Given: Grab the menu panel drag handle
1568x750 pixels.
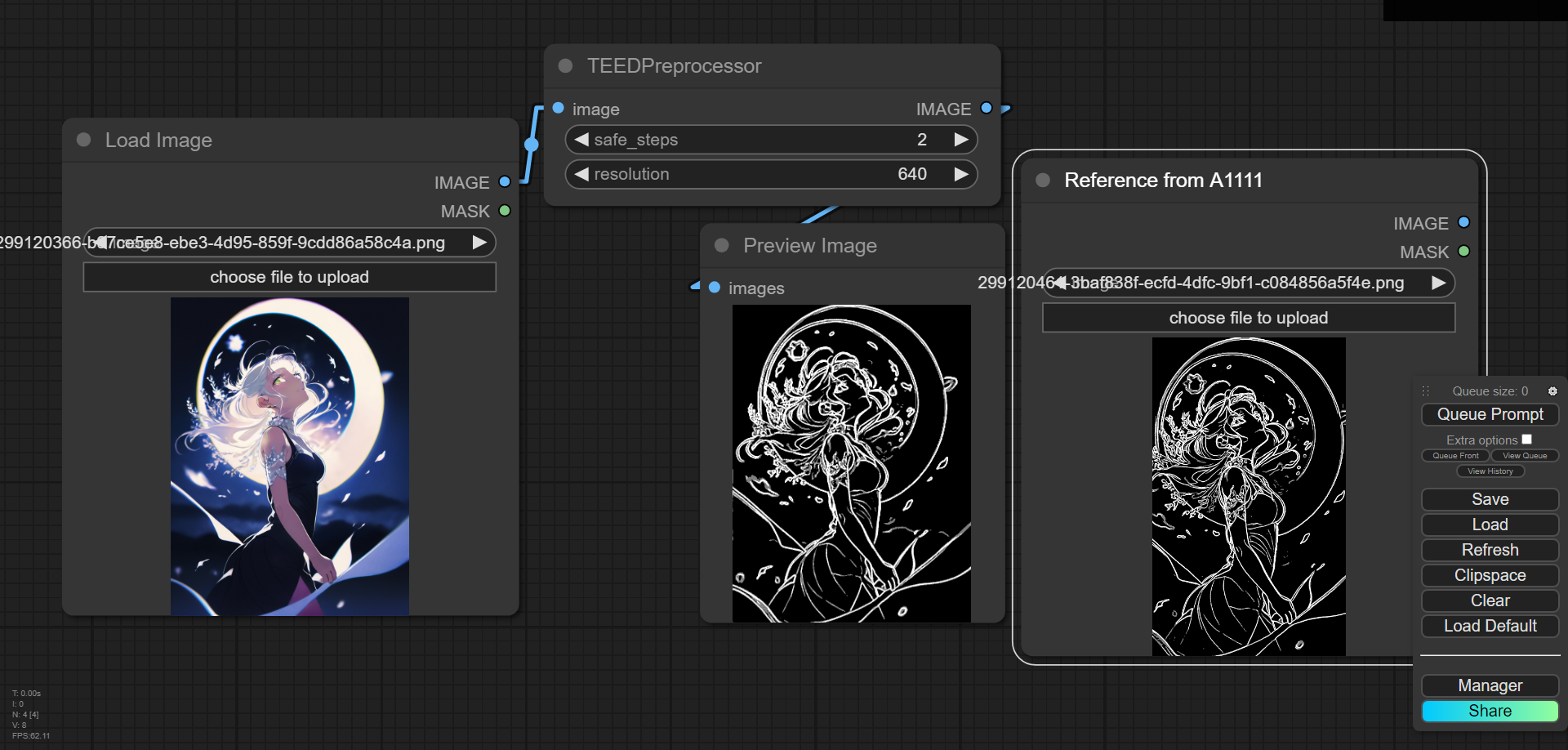Looking at the screenshot, I should pyautogui.click(x=1426, y=391).
